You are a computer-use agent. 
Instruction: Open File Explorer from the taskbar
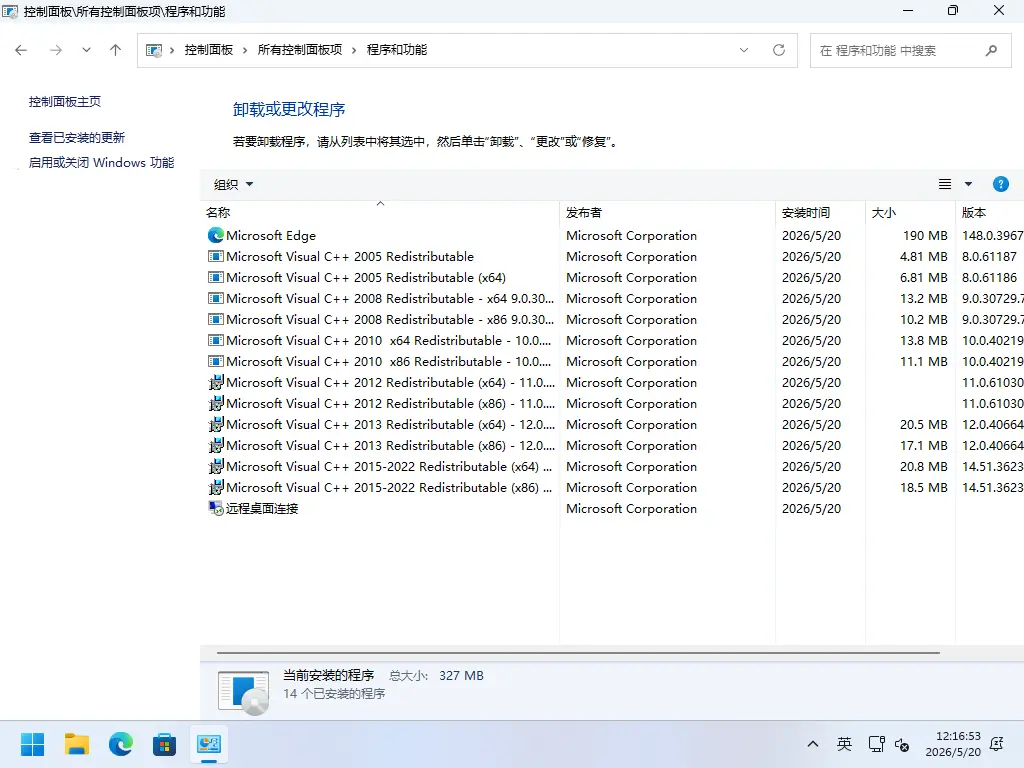[x=76, y=744]
